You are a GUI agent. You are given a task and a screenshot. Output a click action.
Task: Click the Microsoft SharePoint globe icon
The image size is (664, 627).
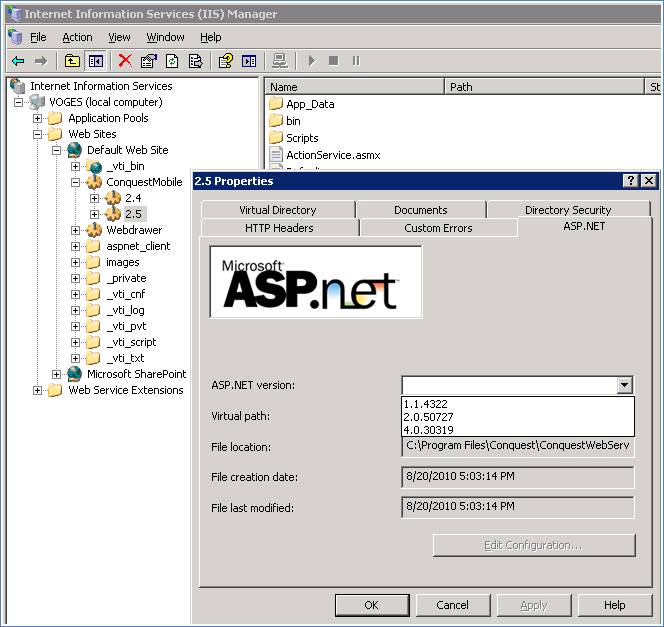75,374
